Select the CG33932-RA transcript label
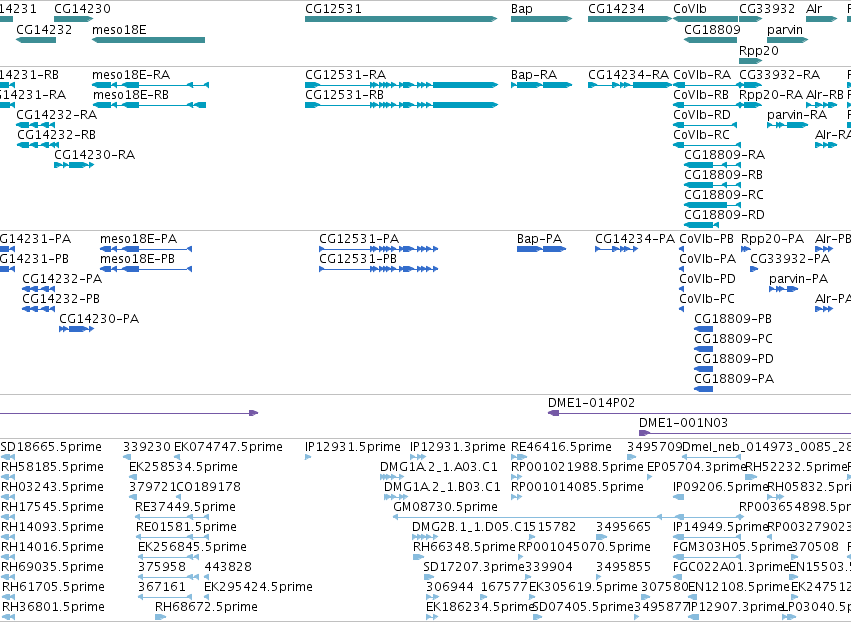The width and height of the screenshot is (851, 622). (x=779, y=74)
